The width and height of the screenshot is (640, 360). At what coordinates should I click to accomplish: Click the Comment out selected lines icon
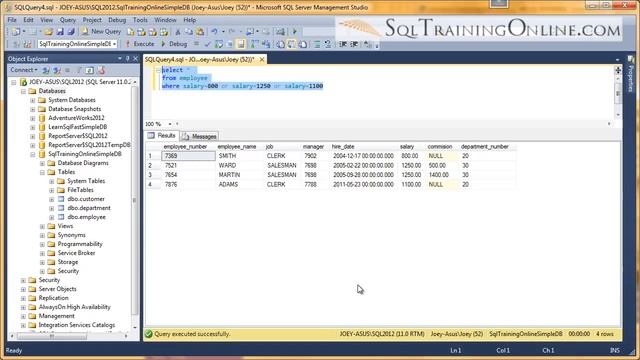[318, 44]
